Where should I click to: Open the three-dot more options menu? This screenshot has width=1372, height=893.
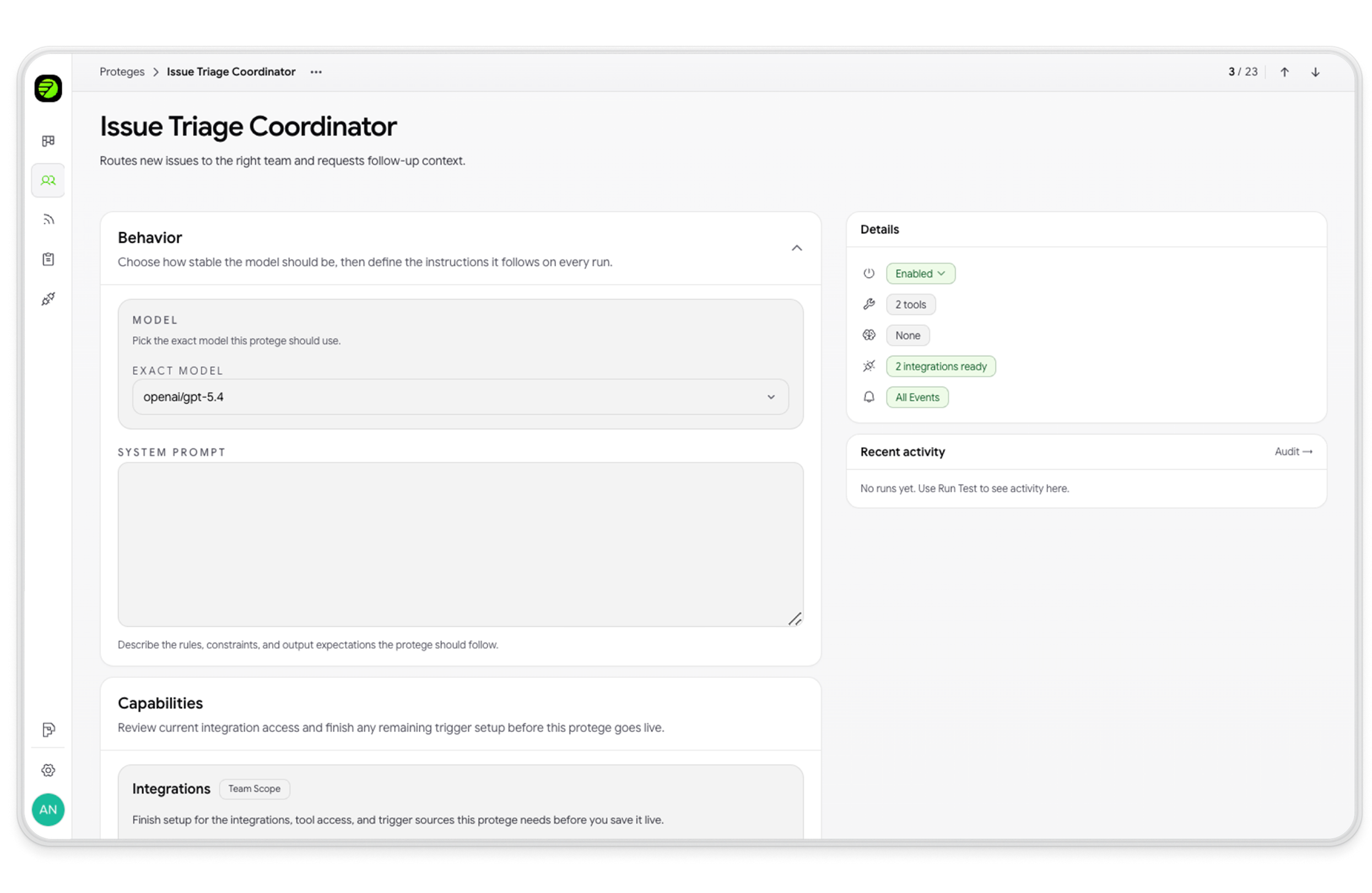[316, 72]
